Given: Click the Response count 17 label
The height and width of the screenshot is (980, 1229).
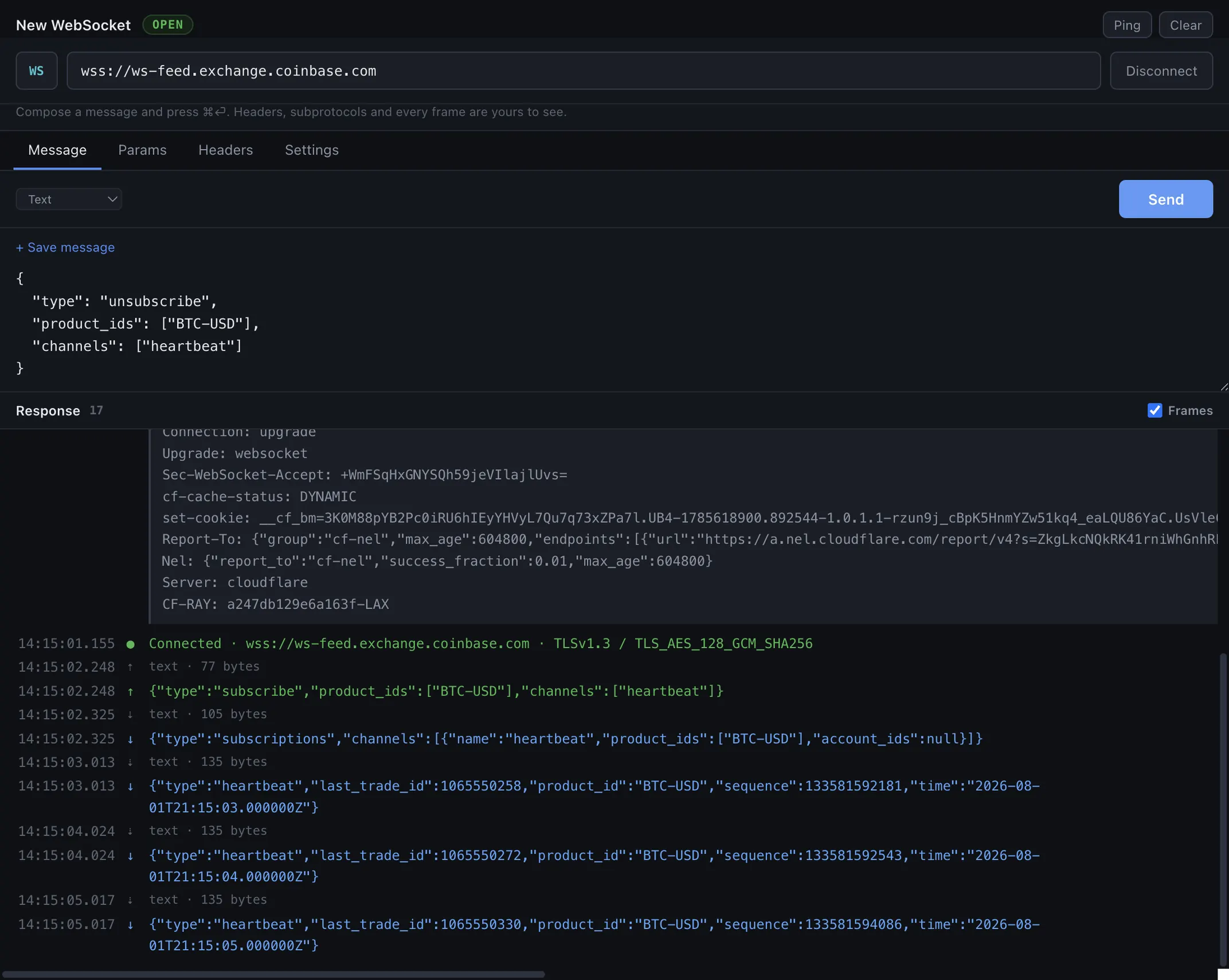Looking at the screenshot, I should pos(96,410).
